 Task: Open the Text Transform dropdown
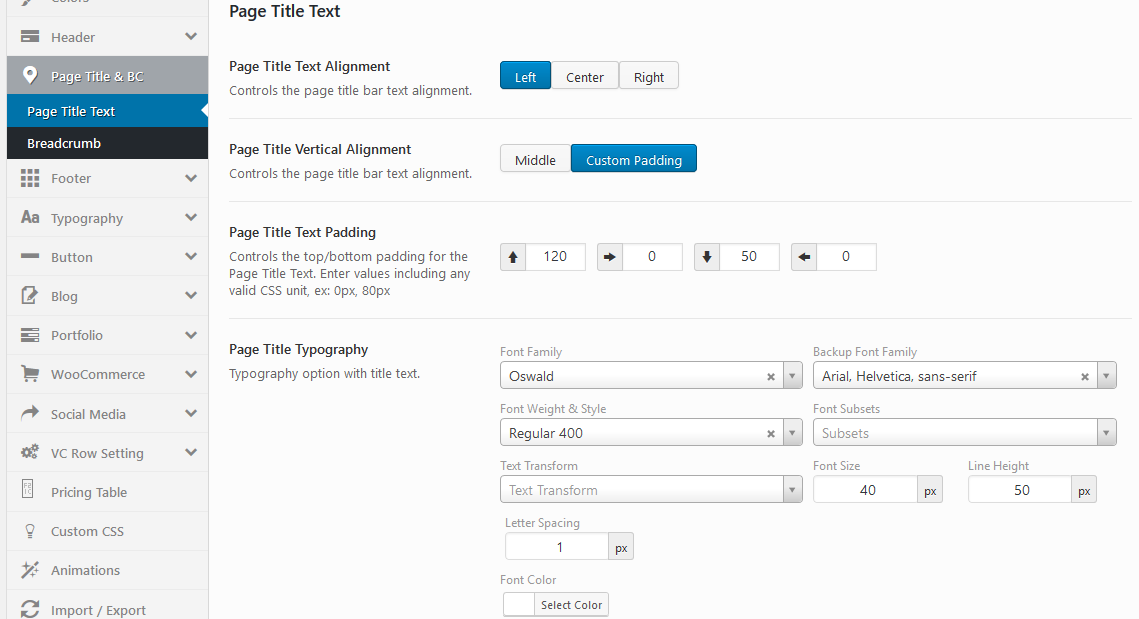(651, 490)
